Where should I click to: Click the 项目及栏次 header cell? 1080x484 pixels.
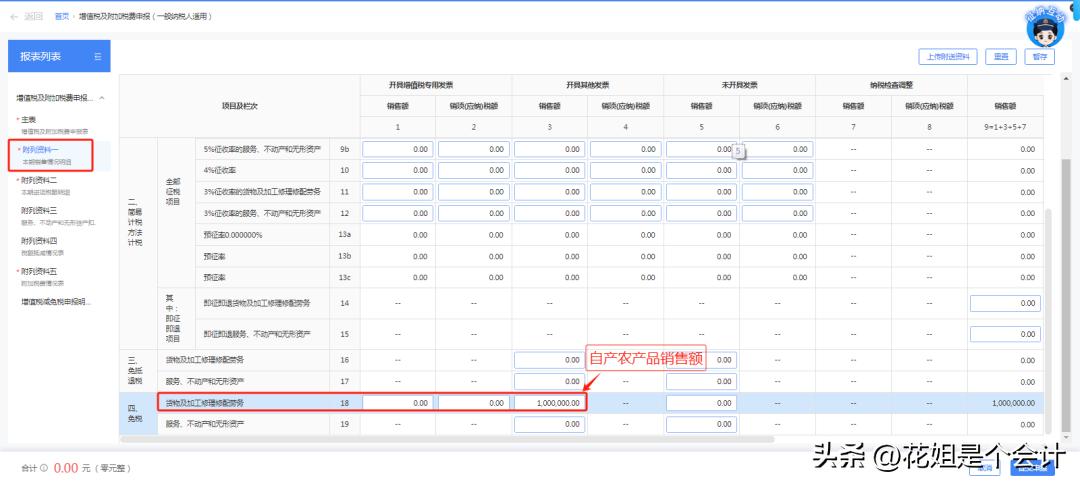tap(240, 106)
